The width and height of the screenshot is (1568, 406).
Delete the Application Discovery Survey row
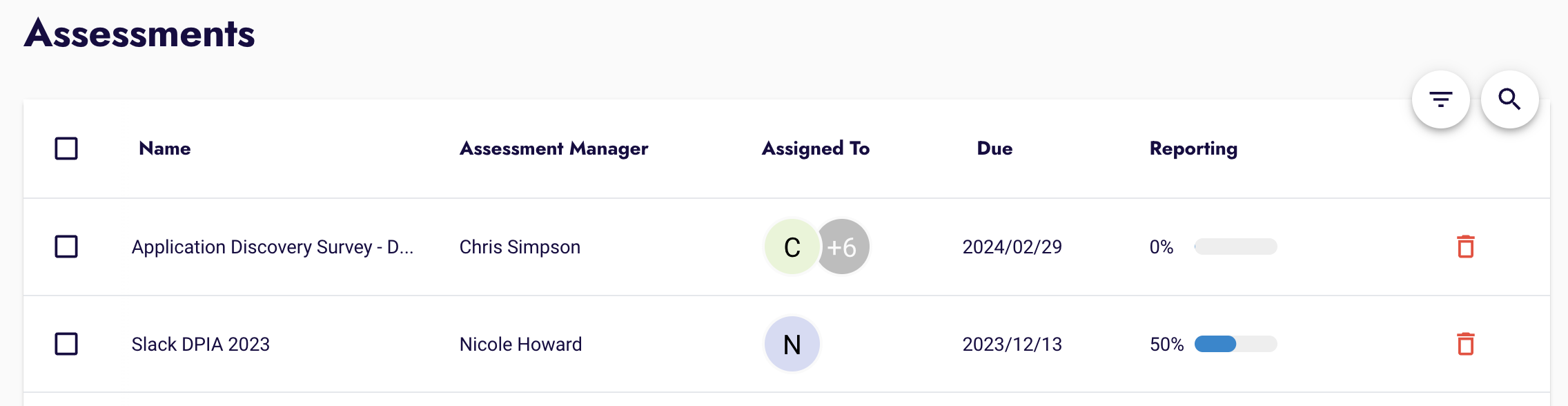(x=1465, y=246)
